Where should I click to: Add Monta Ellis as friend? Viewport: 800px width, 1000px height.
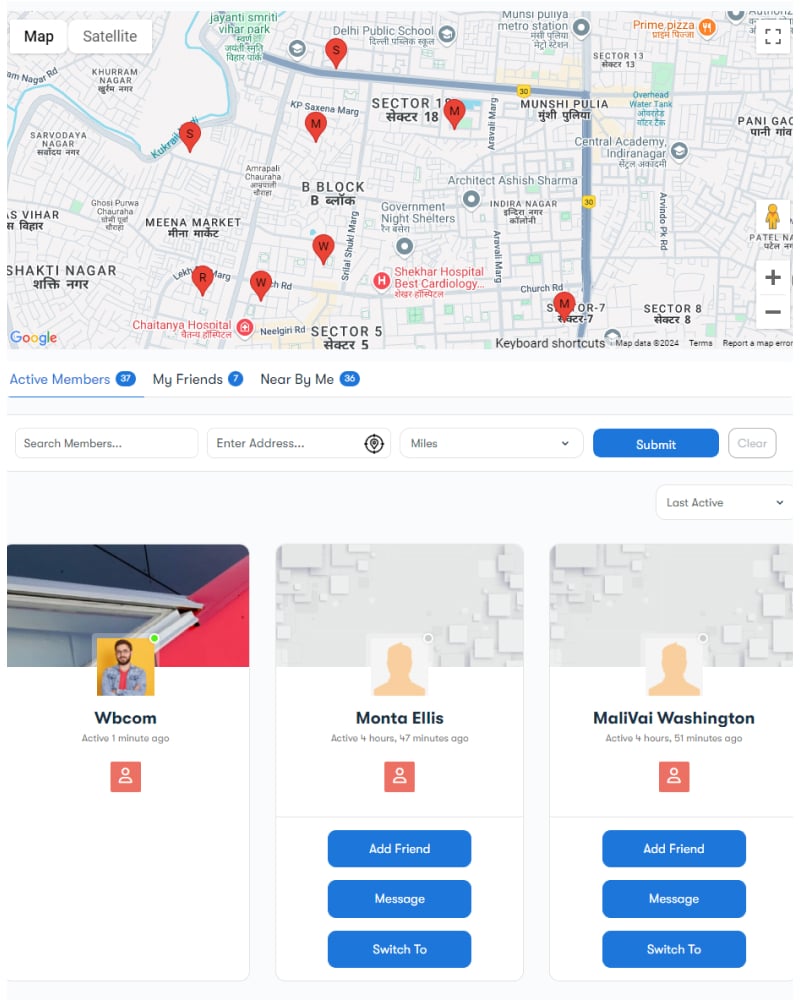click(x=399, y=848)
